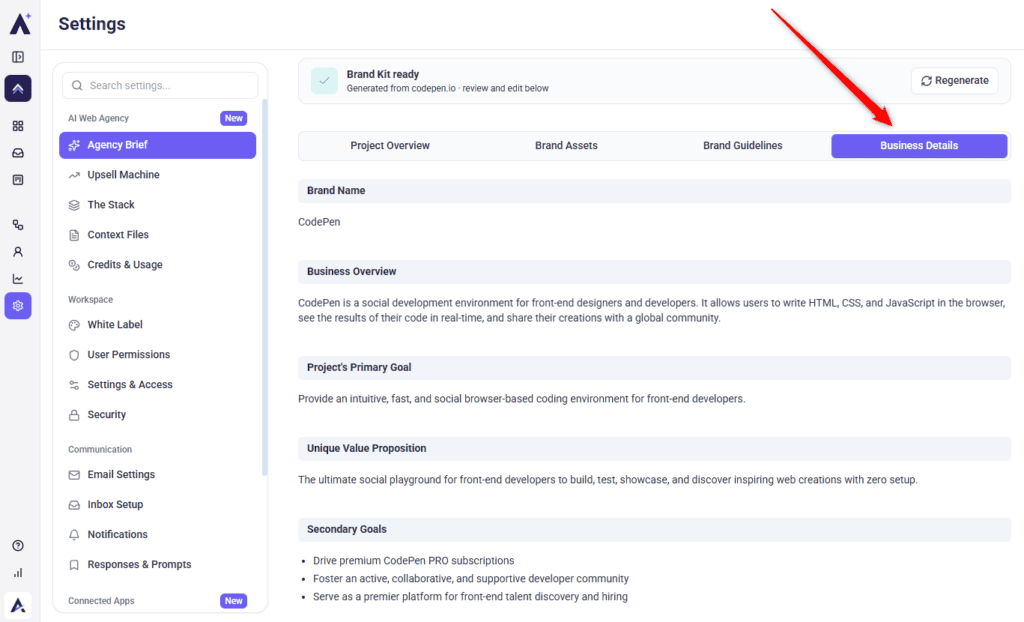This screenshot has width=1024, height=622.
Task: Click the 'Serve as a premier platform' bullet
Action: coord(470,597)
